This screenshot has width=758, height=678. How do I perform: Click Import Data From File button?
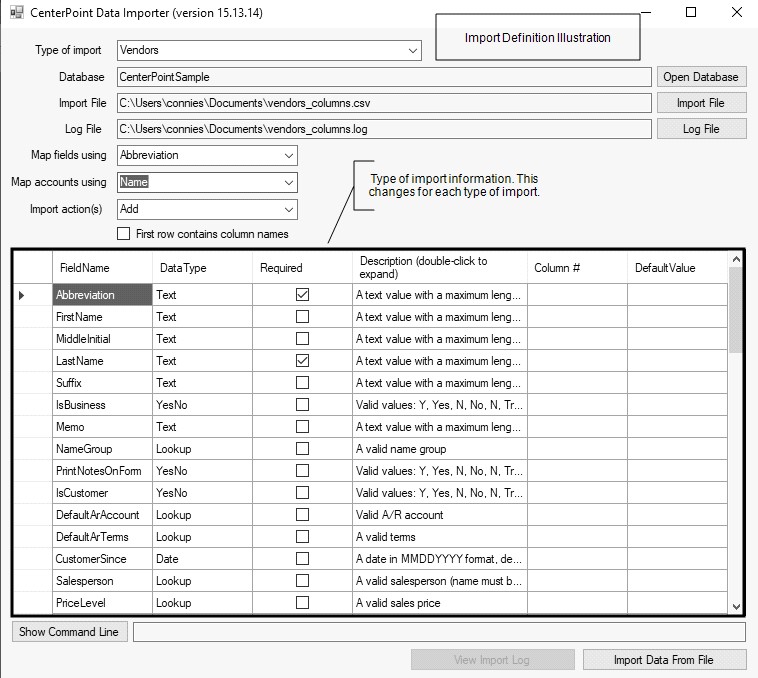tap(665, 660)
